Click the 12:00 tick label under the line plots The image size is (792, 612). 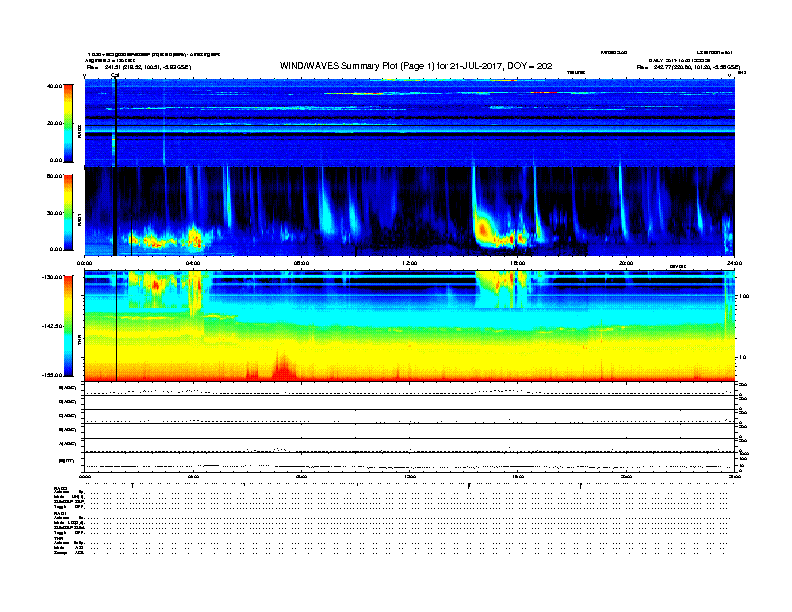click(409, 476)
